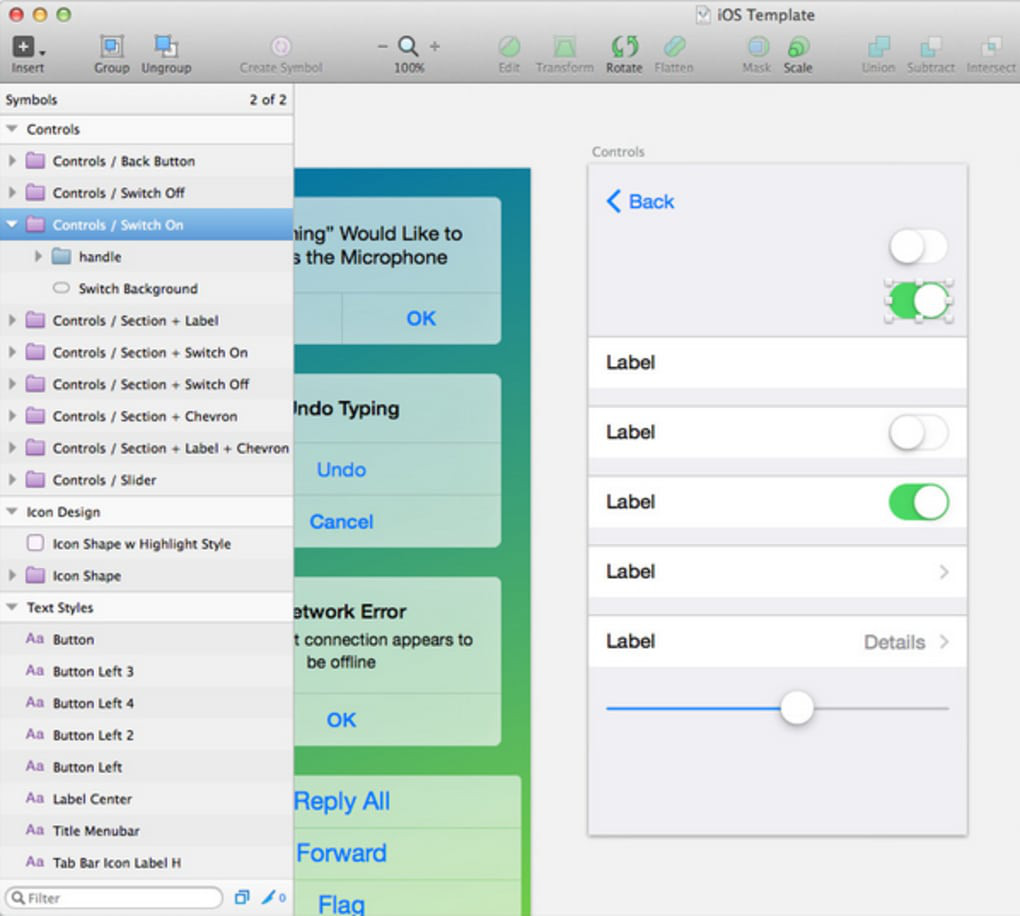
Task: Select the Button Left 3 text style
Action: [x=146, y=671]
